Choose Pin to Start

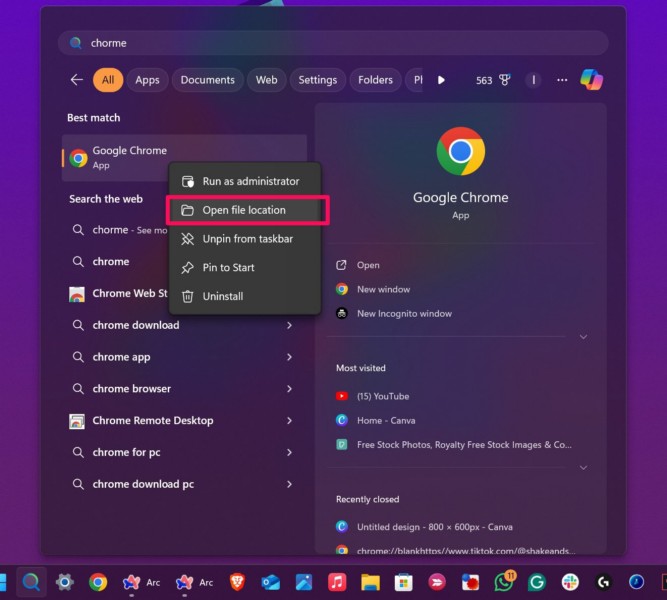[245, 268]
